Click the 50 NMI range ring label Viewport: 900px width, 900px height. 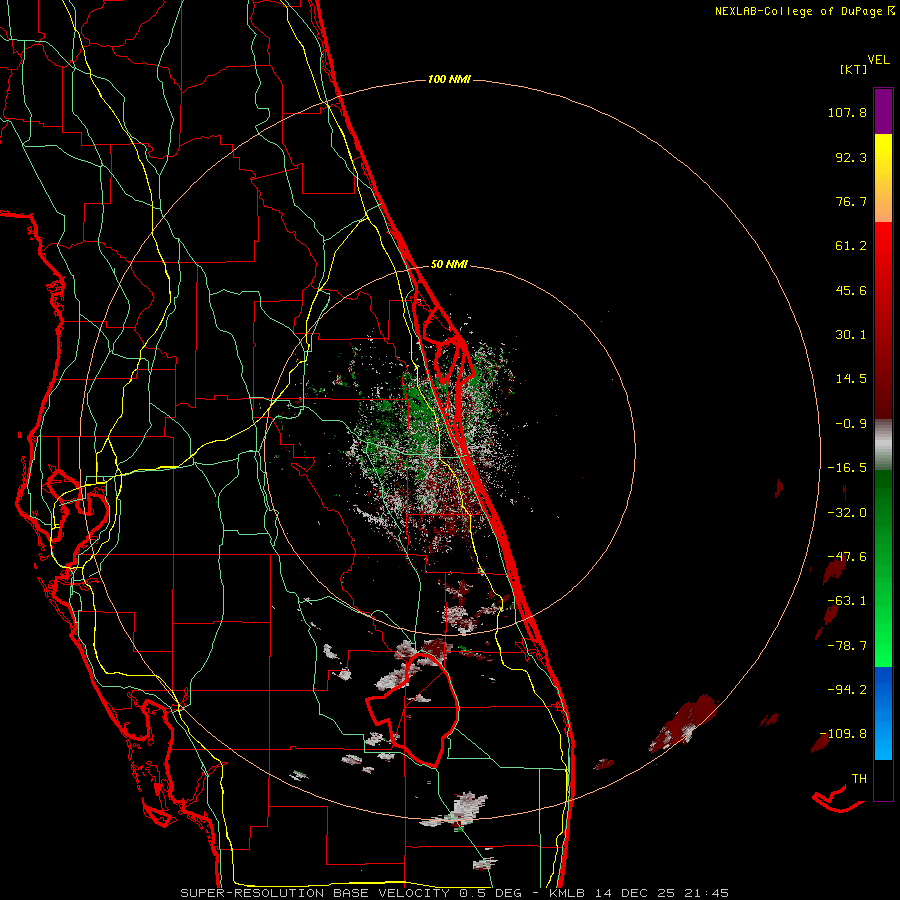pos(449,265)
